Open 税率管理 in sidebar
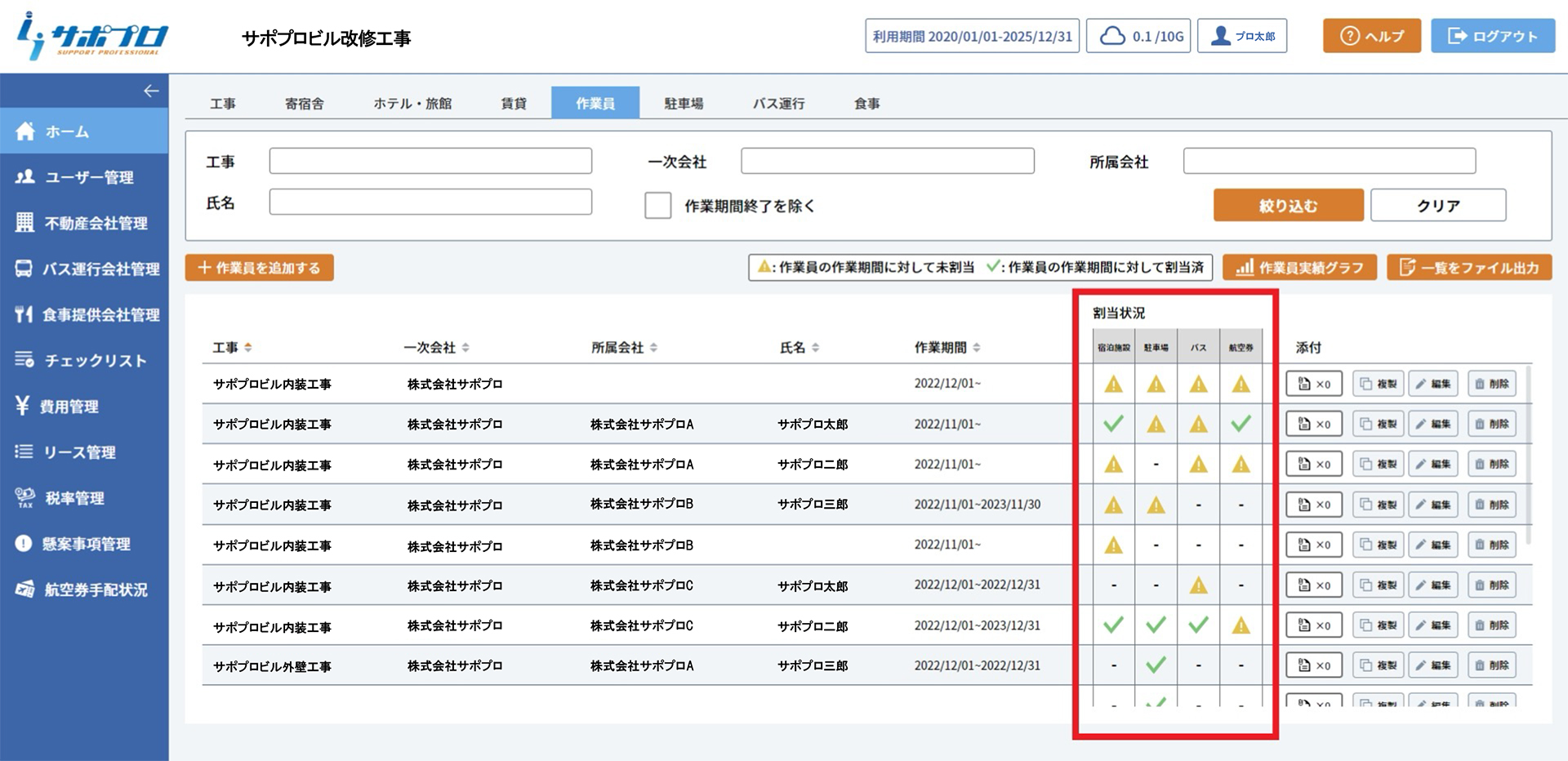Screen dimensions: 1568x761 click(x=73, y=498)
